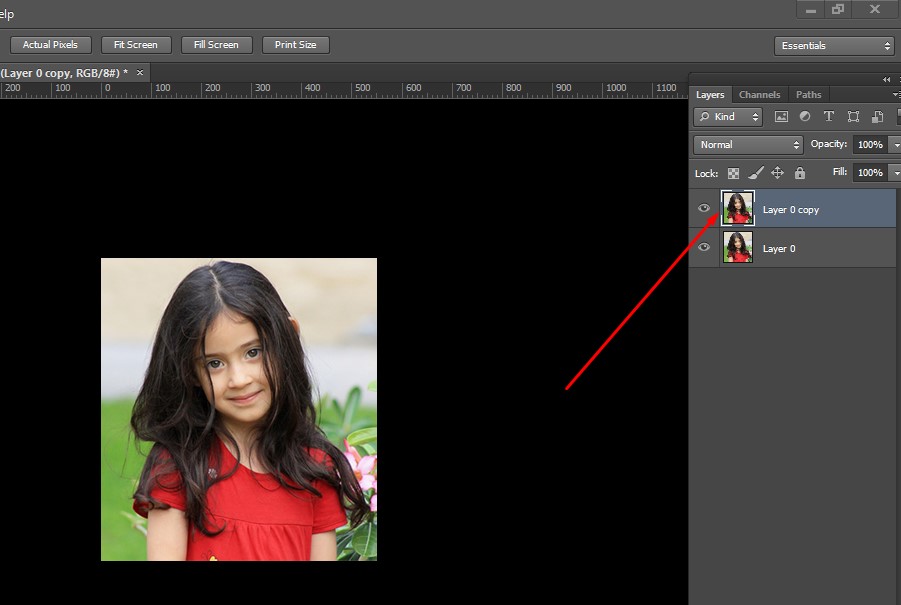The image size is (901, 605).
Task: Filter layers by adjustment layers icon
Action: (804, 117)
